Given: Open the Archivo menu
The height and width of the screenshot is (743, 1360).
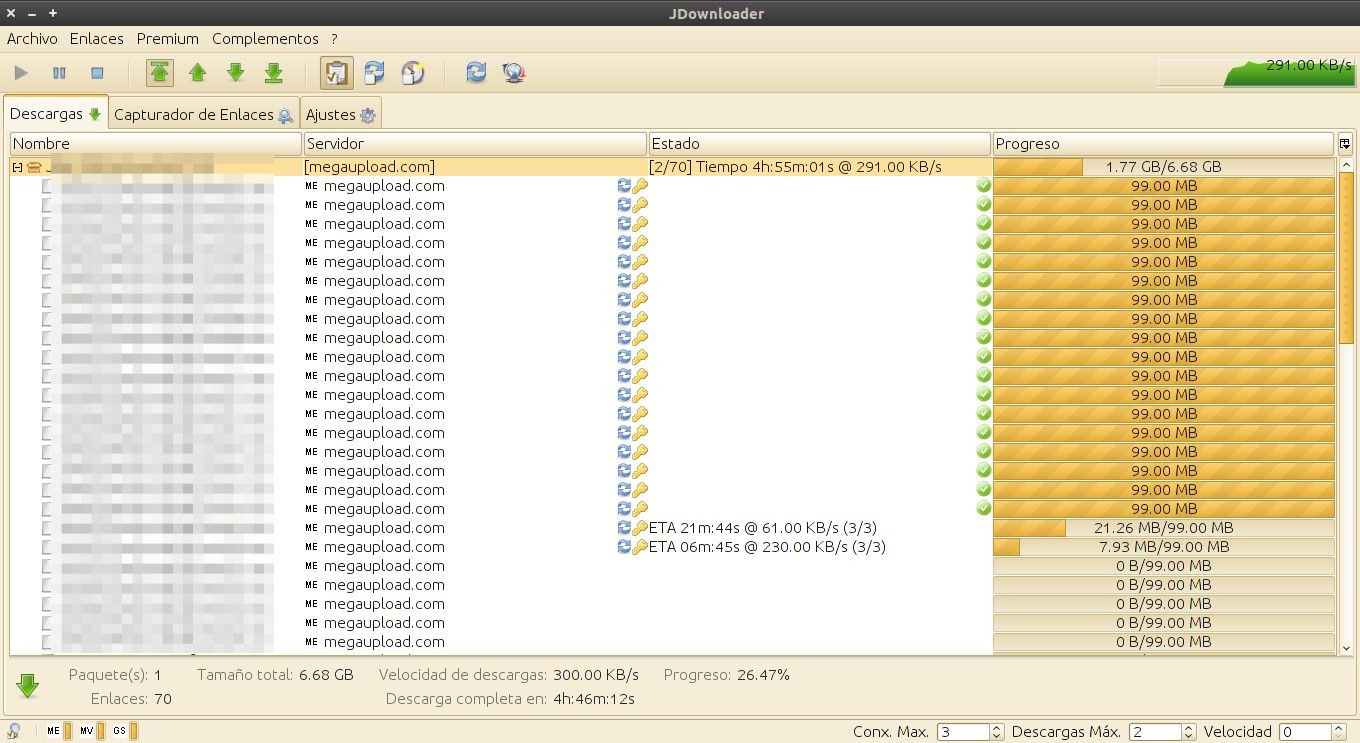Looking at the screenshot, I should pyautogui.click(x=32, y=39).
